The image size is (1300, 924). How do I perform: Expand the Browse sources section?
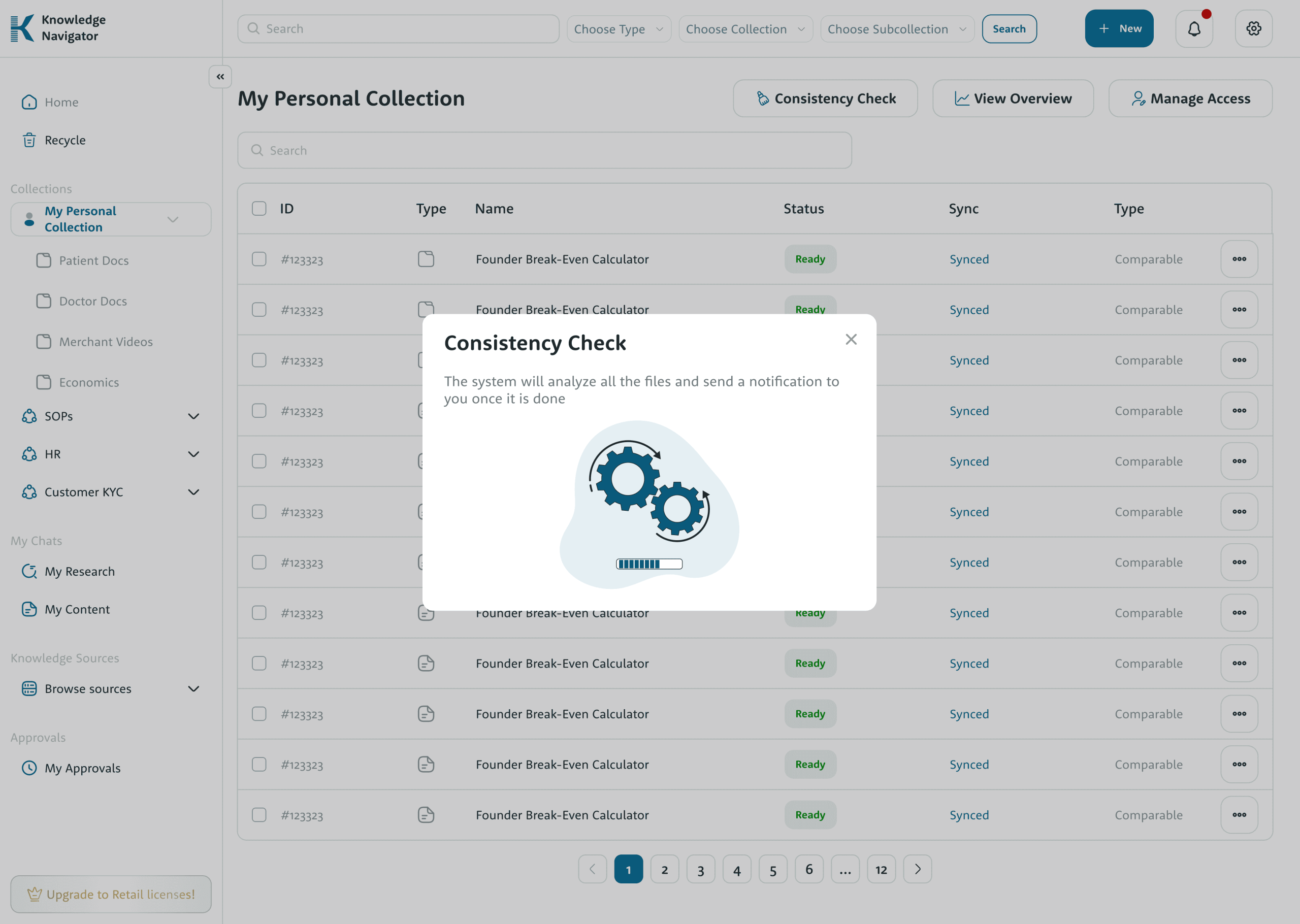(x=193, y=688)
